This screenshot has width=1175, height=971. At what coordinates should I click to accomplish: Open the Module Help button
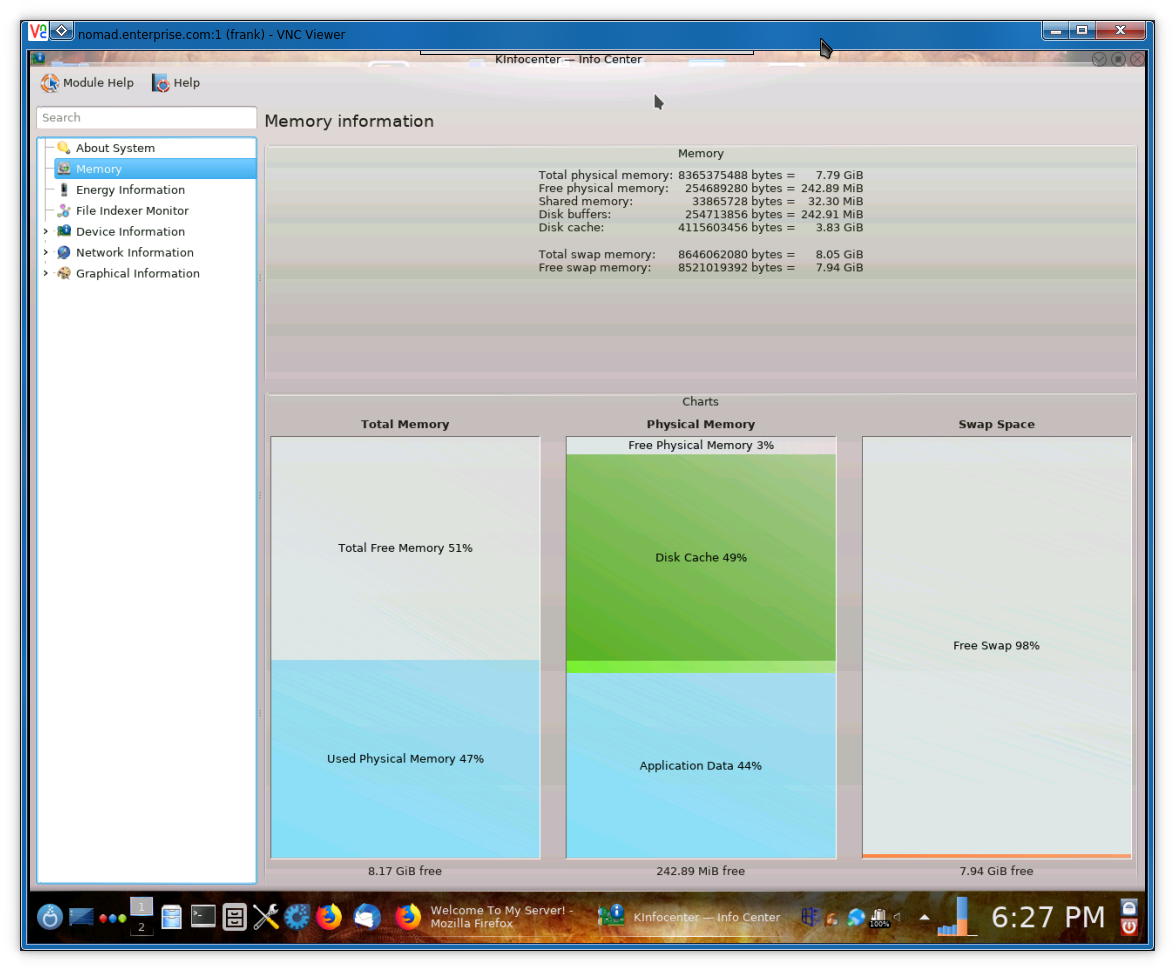88,83
